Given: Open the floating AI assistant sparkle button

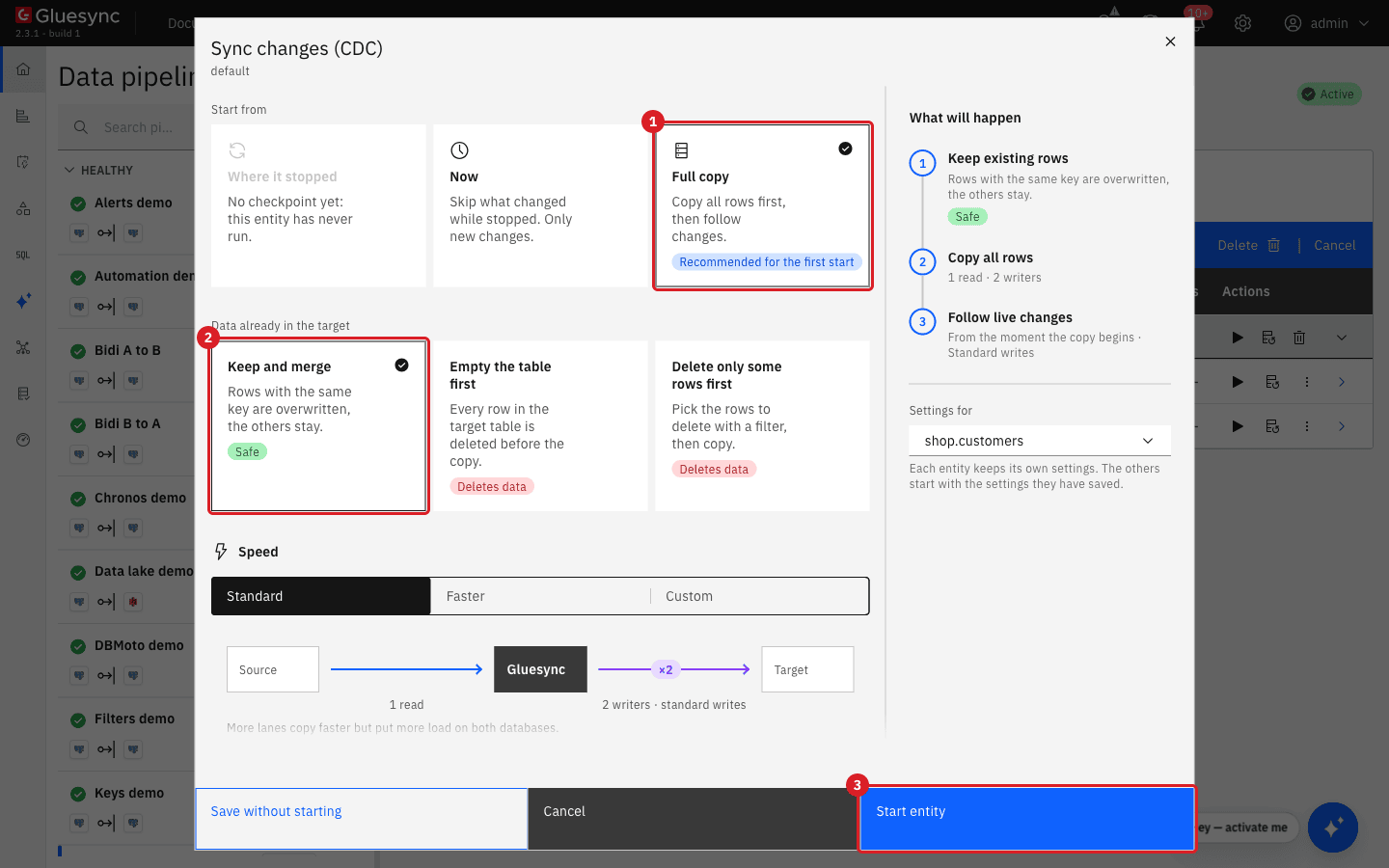Looking at the screenshot, I should (x=1333, y=827).
